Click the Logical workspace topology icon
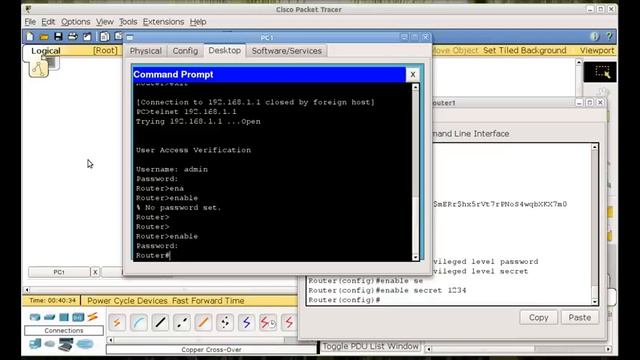This screenshot has width=640, height=360. 39,69
